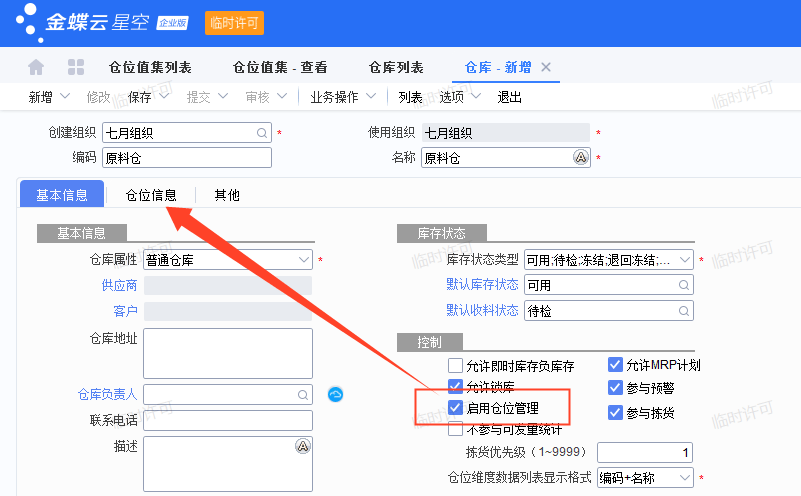
Task: Click the 临时许可 badge
Action: click(234, 23)
